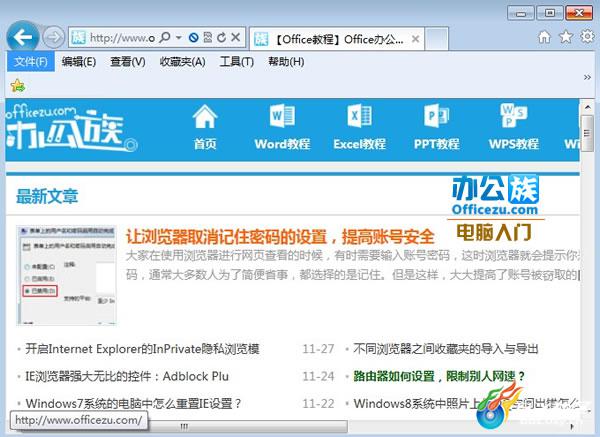Open the WPS教程 text link

pos(514,144)
